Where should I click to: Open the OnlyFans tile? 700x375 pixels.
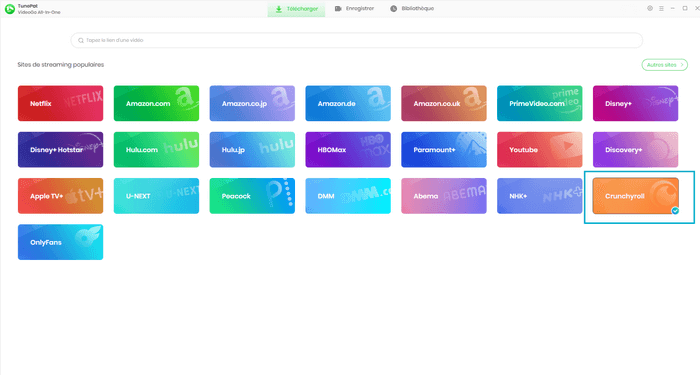point(60,242)
